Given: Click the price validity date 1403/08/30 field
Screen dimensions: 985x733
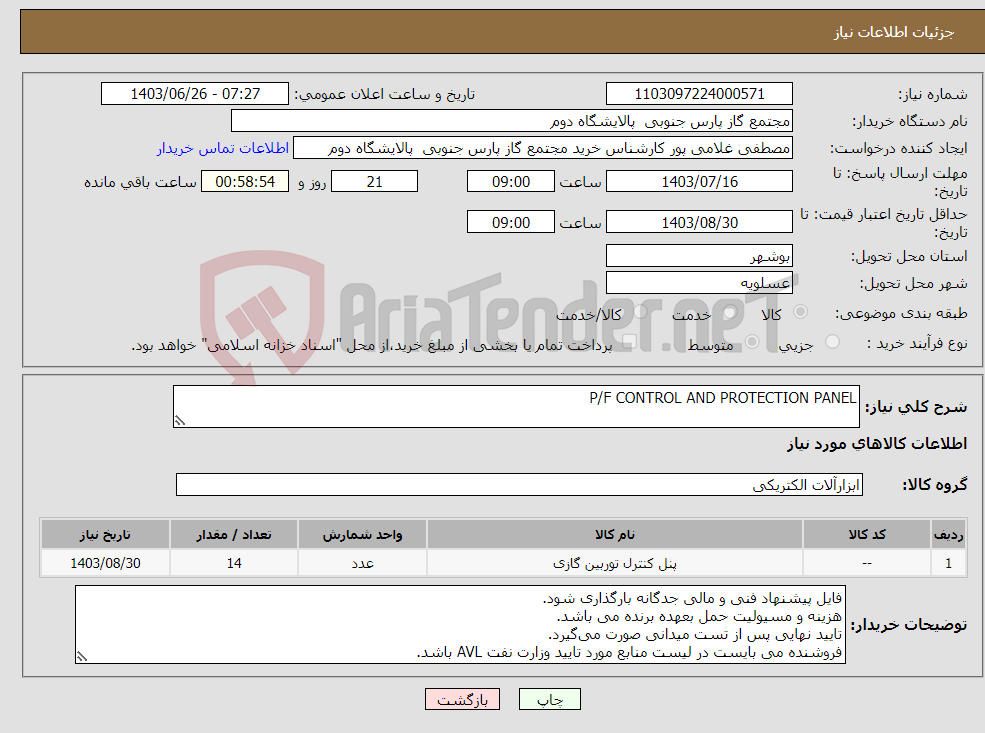Looking at the screenshot, I should coord(699,222).
